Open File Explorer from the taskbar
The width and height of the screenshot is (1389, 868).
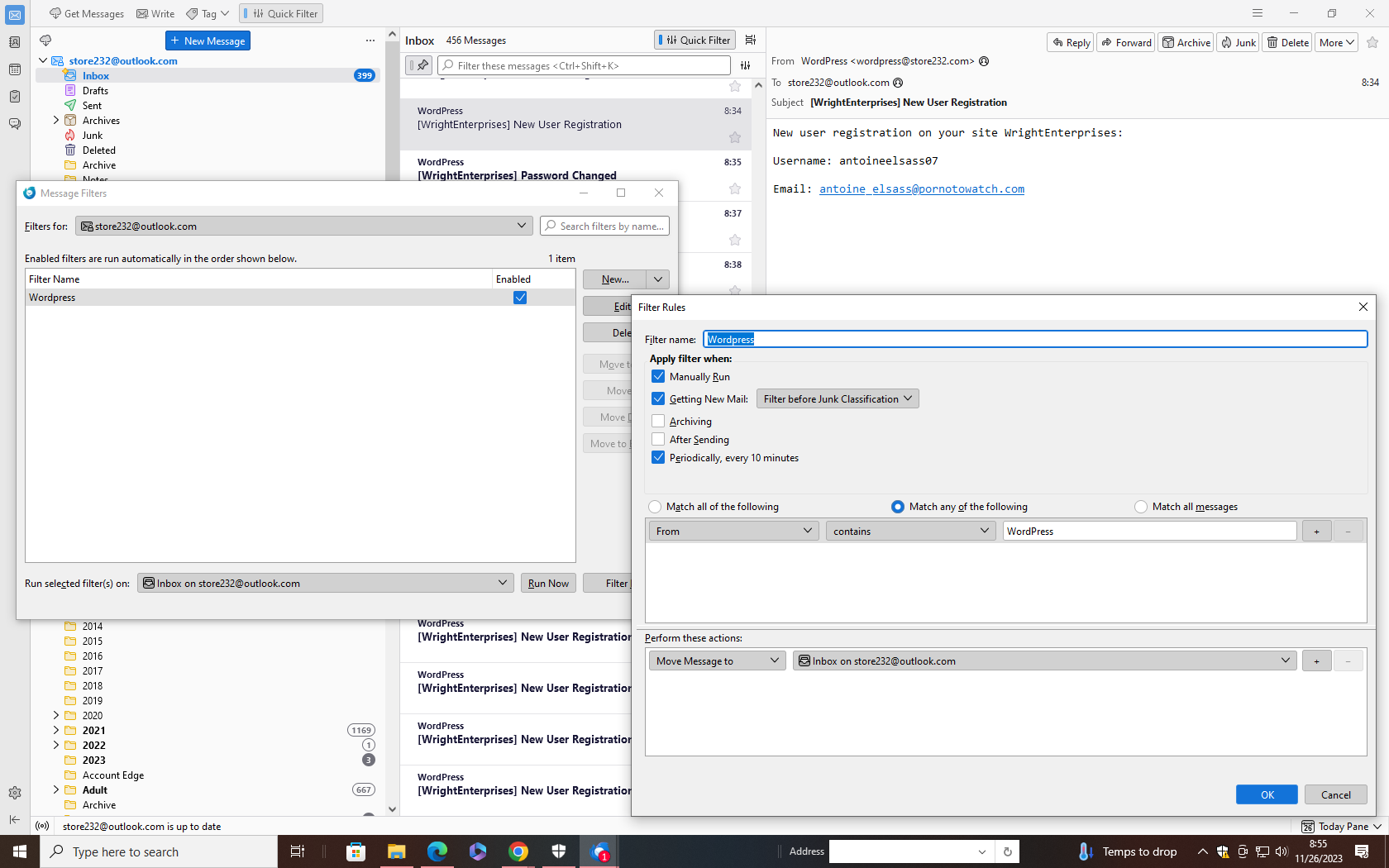[397, 851]
